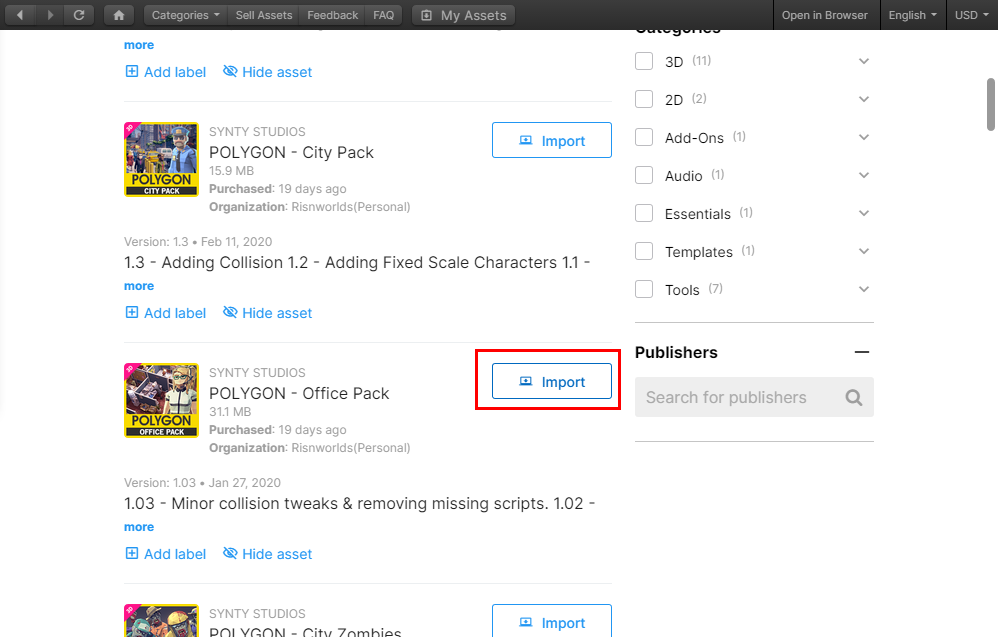Open SYNTY STUDIOS publisher above Office Pack
Viewport: 998px width, 637px height.
click(x=257, y=373)
